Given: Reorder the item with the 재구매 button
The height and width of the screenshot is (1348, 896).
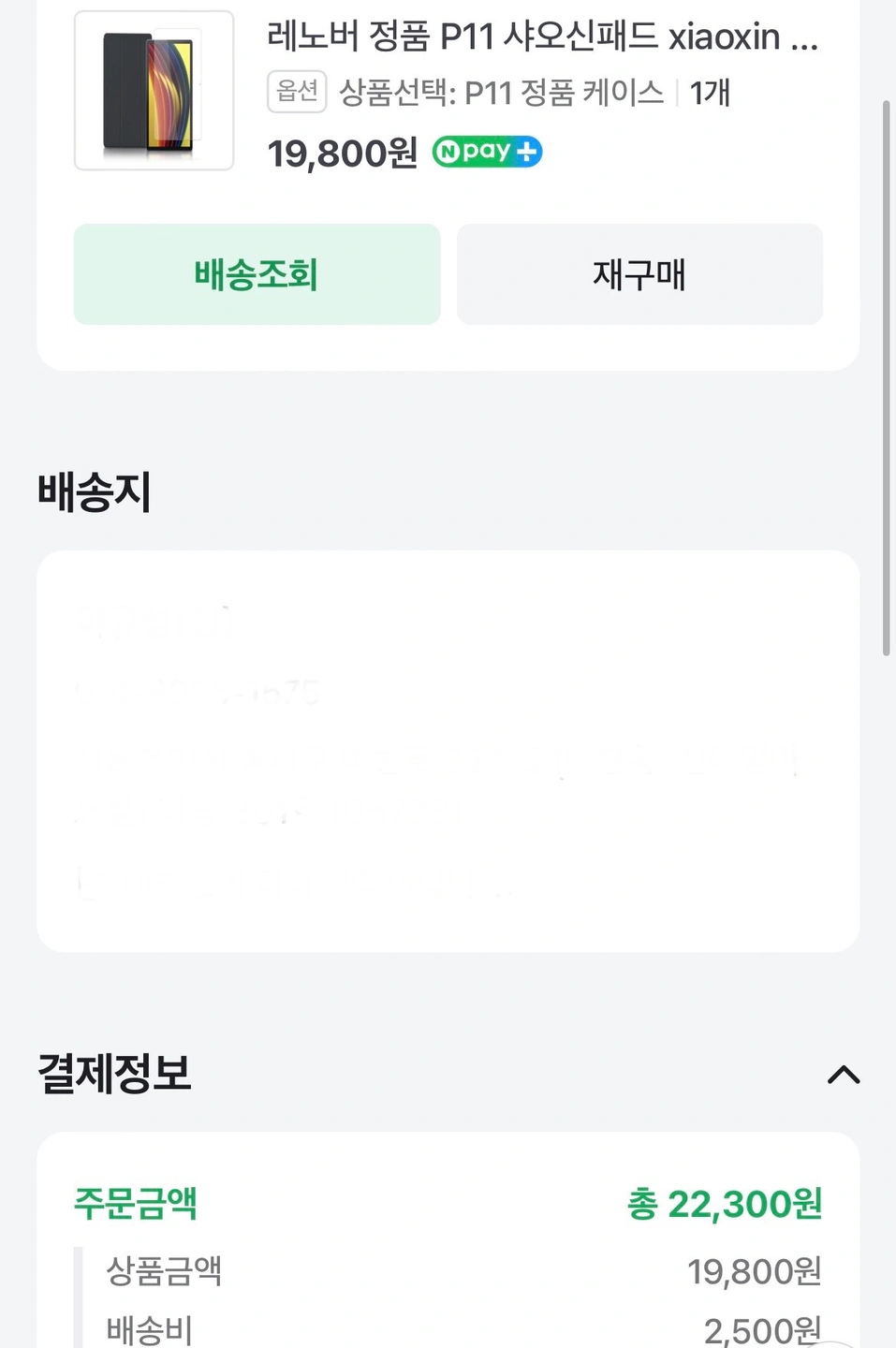Looking at the screenshot, I should point(639,274).
